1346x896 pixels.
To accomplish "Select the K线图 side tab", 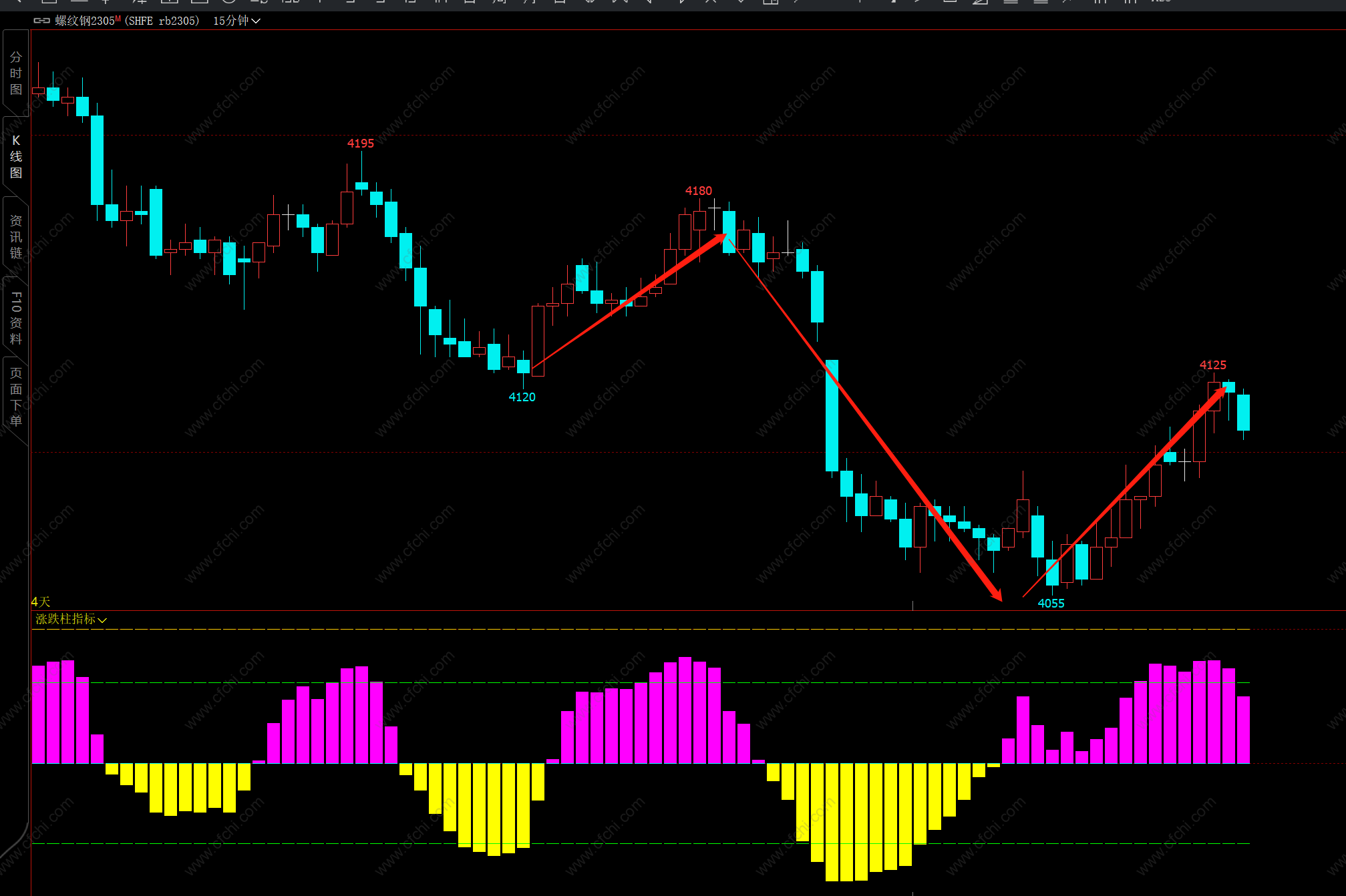I will [x=16, y=156].
